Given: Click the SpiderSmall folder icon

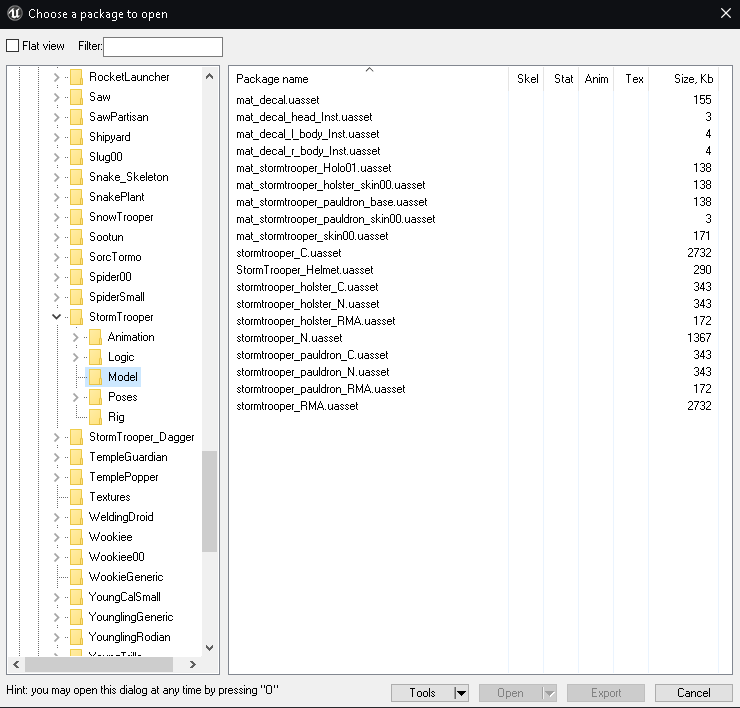Looking at the screenshot, I should (x=76, y=297).
